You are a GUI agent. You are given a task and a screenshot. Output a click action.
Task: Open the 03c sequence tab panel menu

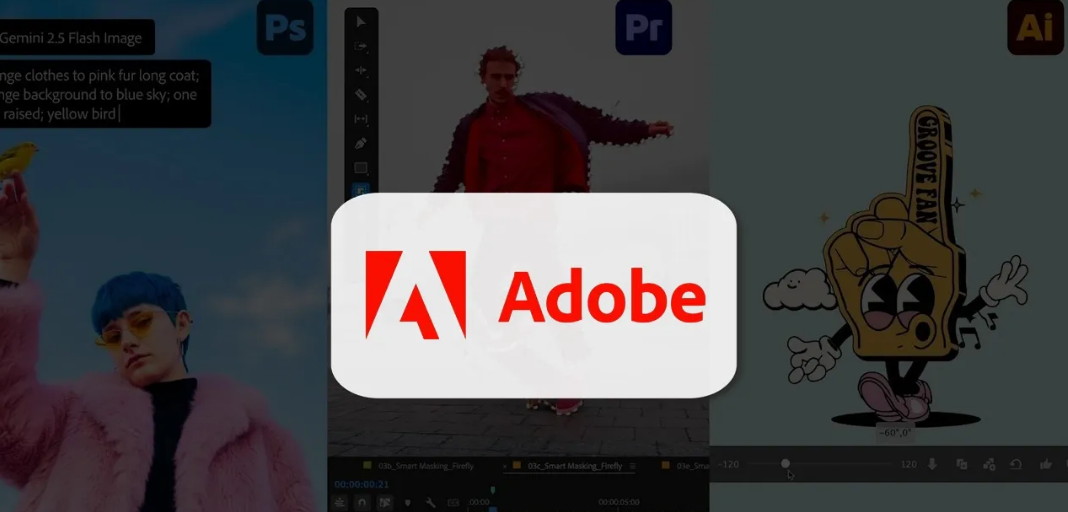633,466
